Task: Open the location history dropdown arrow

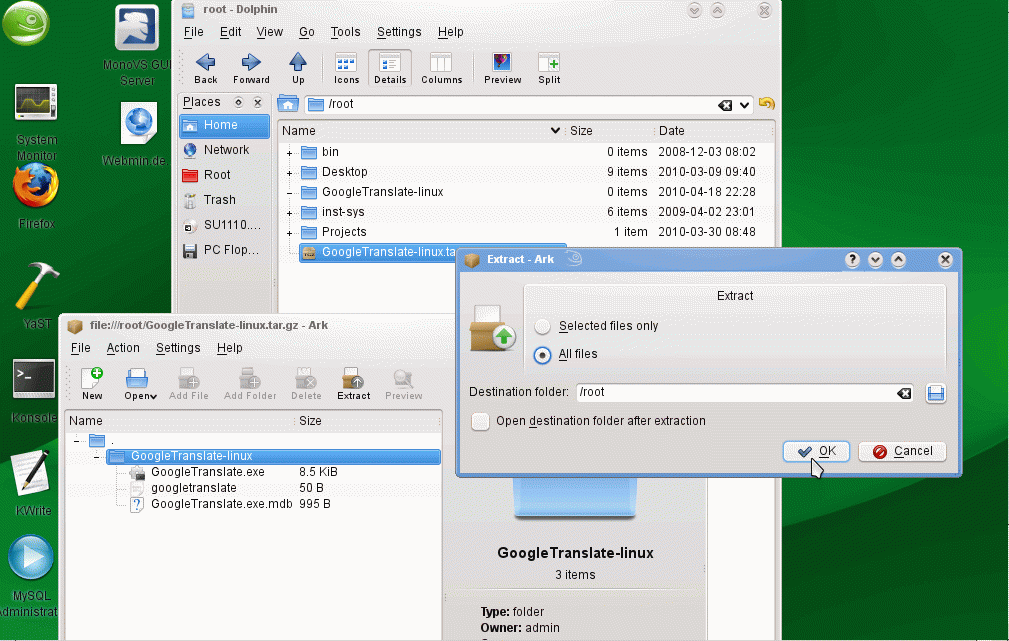Action: 745,105
